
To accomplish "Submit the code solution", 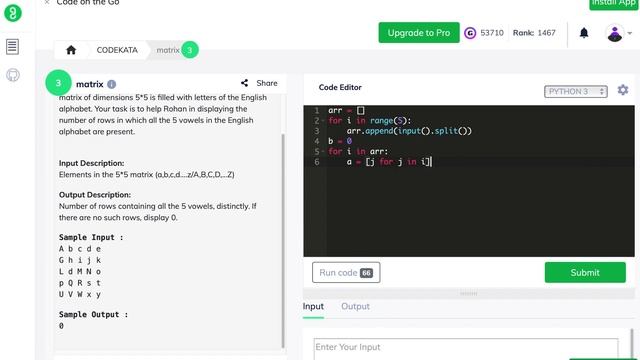I will [585, 272].
